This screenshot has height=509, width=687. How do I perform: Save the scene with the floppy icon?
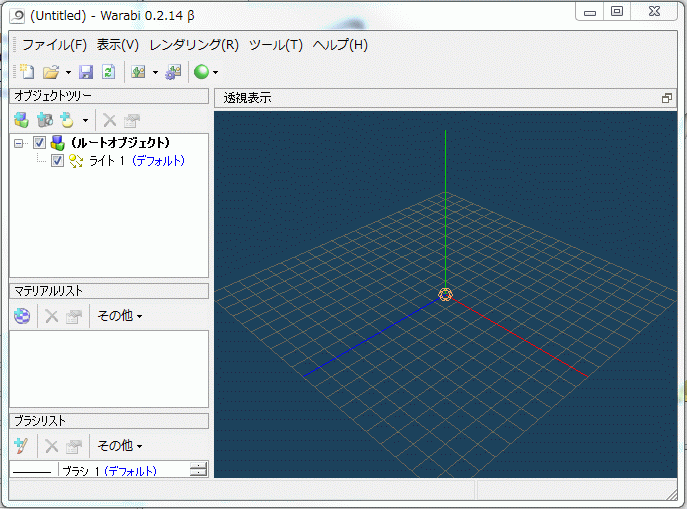tap(86, 72)
